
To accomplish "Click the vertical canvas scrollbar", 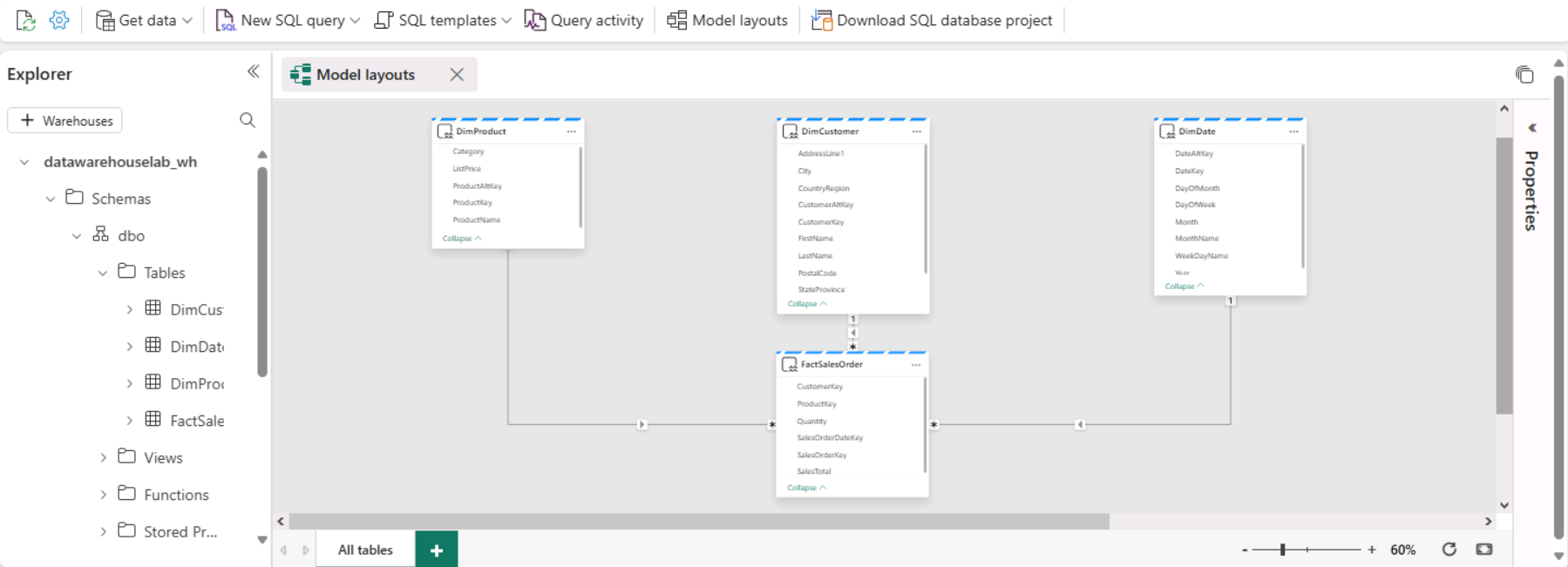I will 1504,275.
